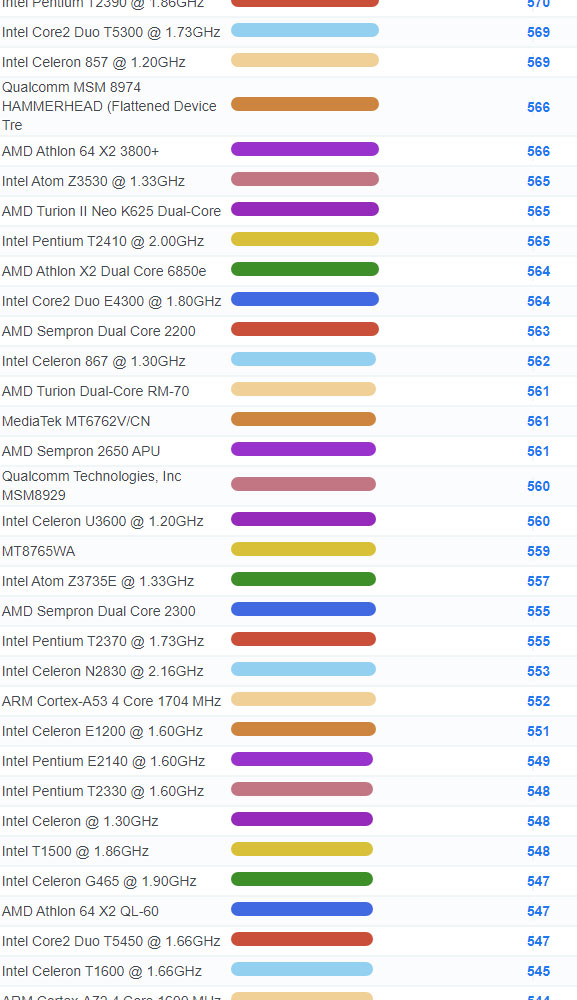Open AMD Athlon 64 X2 3800+ link
Image resolution: width=577 pixels, height=1000 pixels.
click(80, 151)
